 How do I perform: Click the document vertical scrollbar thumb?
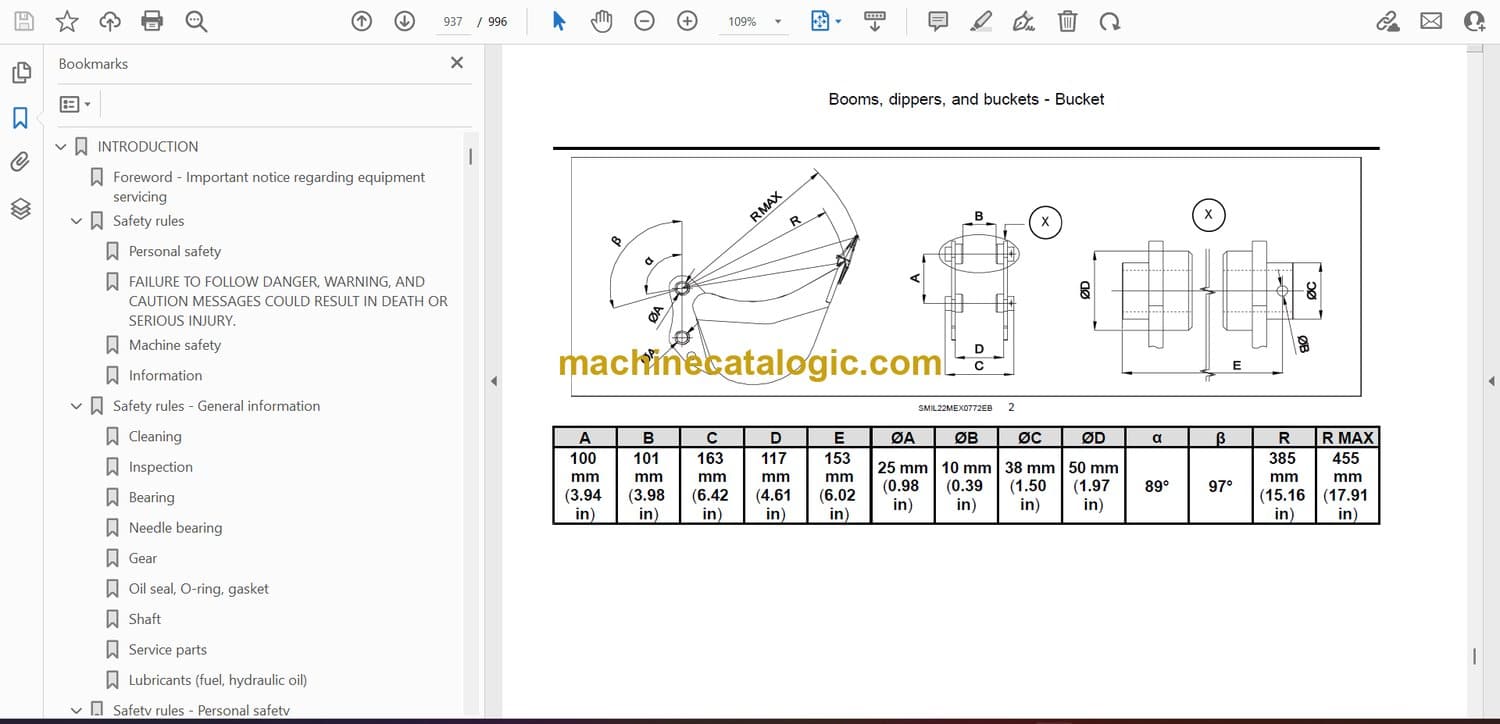click(x=1474, y=657)
